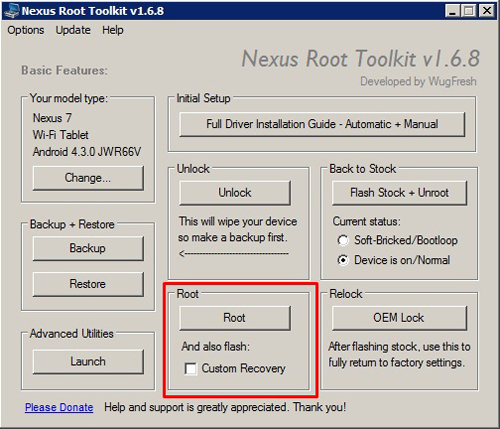Click the 'Wi-Fi Tablet' text
This screenshot has width=500, height=429.
61,135
